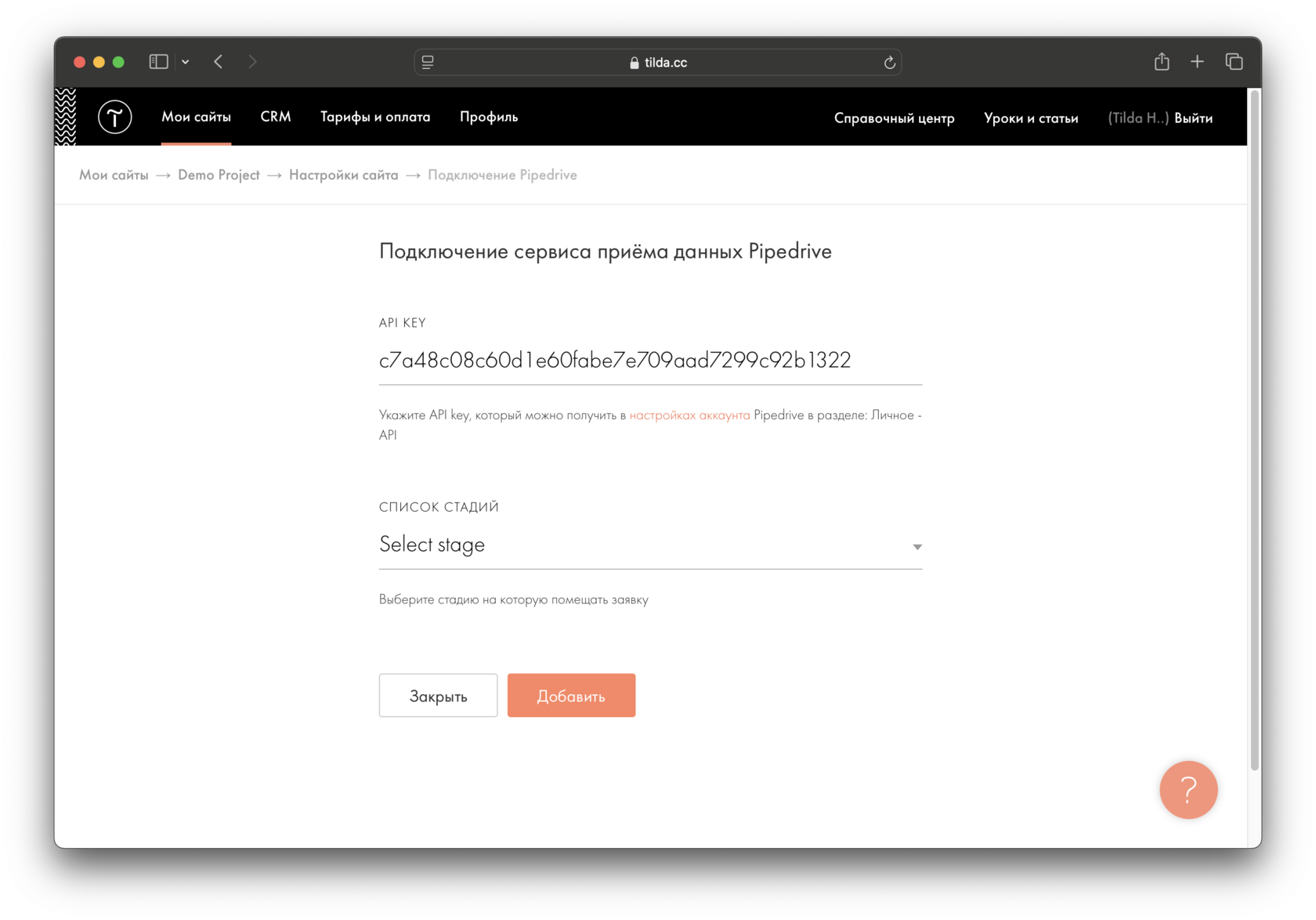Log out via Выйти link
This screenshot has height=920, width=1316.
coord(1193,118)
